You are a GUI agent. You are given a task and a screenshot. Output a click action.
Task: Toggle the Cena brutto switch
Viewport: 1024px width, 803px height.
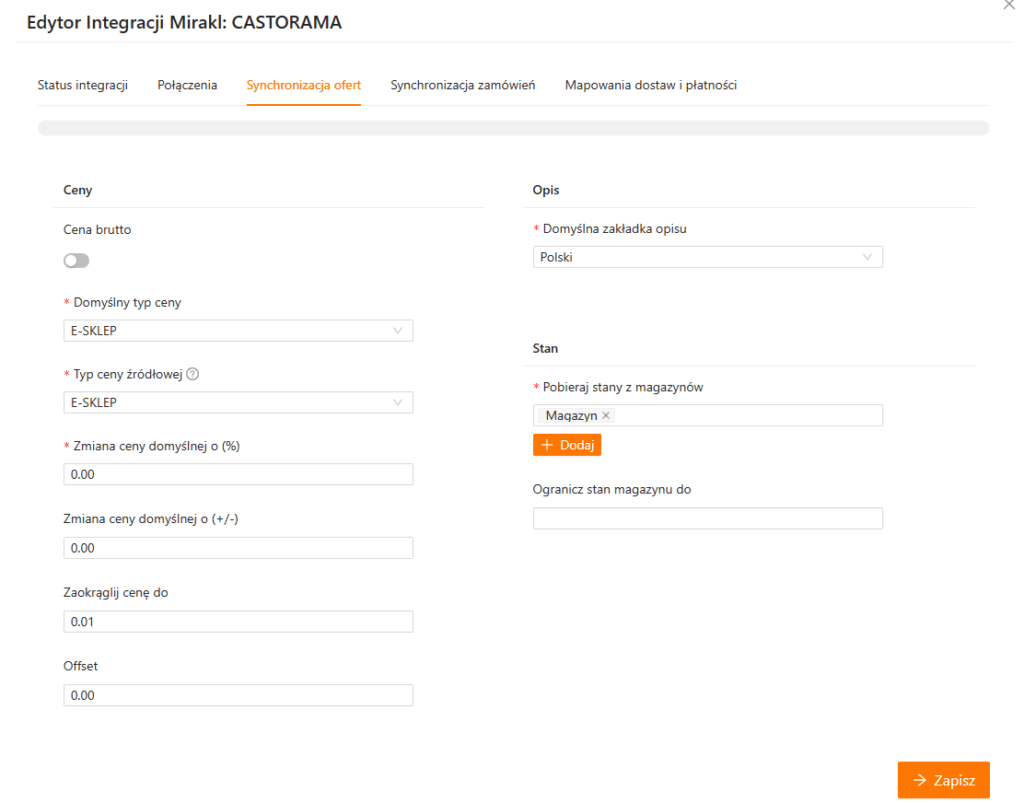click(76, 260)
